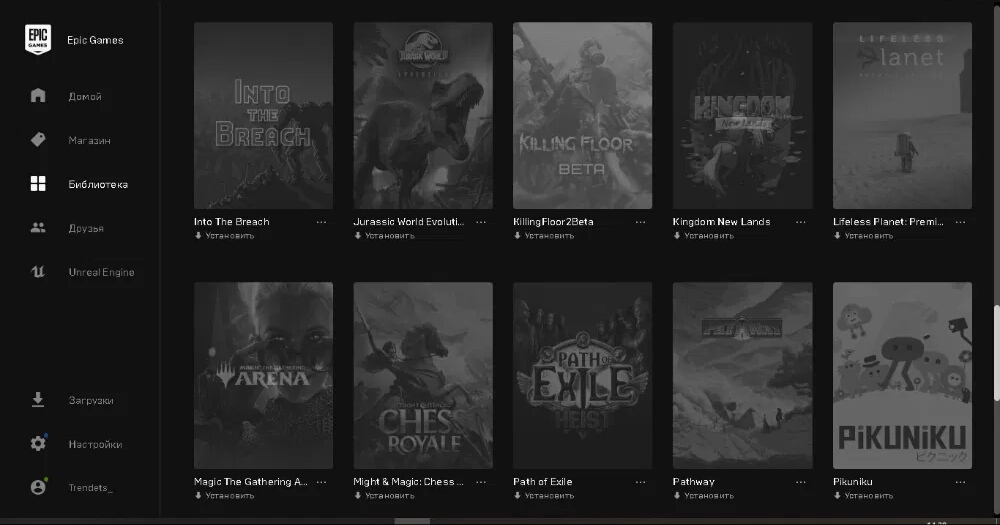Click install arrow icon under Lifeless Planet

pyautogui.click(x=837, y=235)
